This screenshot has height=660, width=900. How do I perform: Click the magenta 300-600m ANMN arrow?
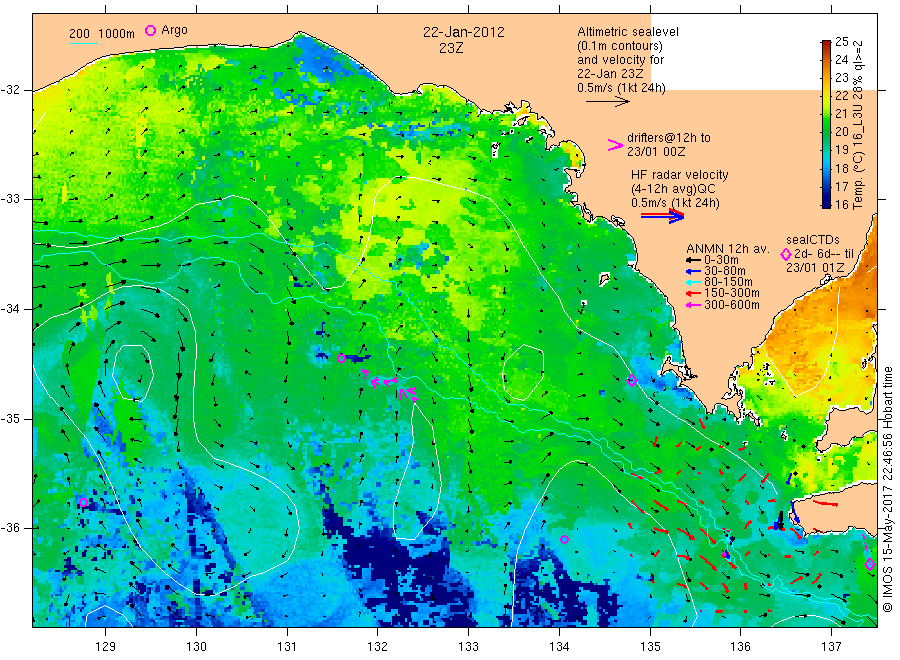pyautogui.click(x=693, y=305)
